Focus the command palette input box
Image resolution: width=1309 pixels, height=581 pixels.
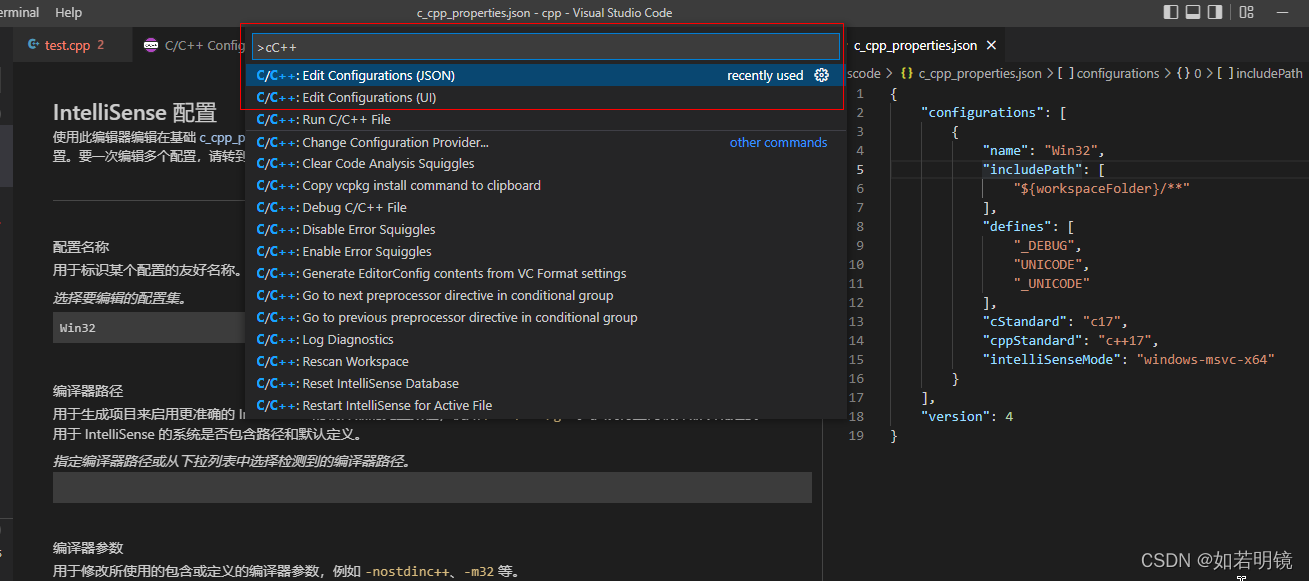(545, 47)
